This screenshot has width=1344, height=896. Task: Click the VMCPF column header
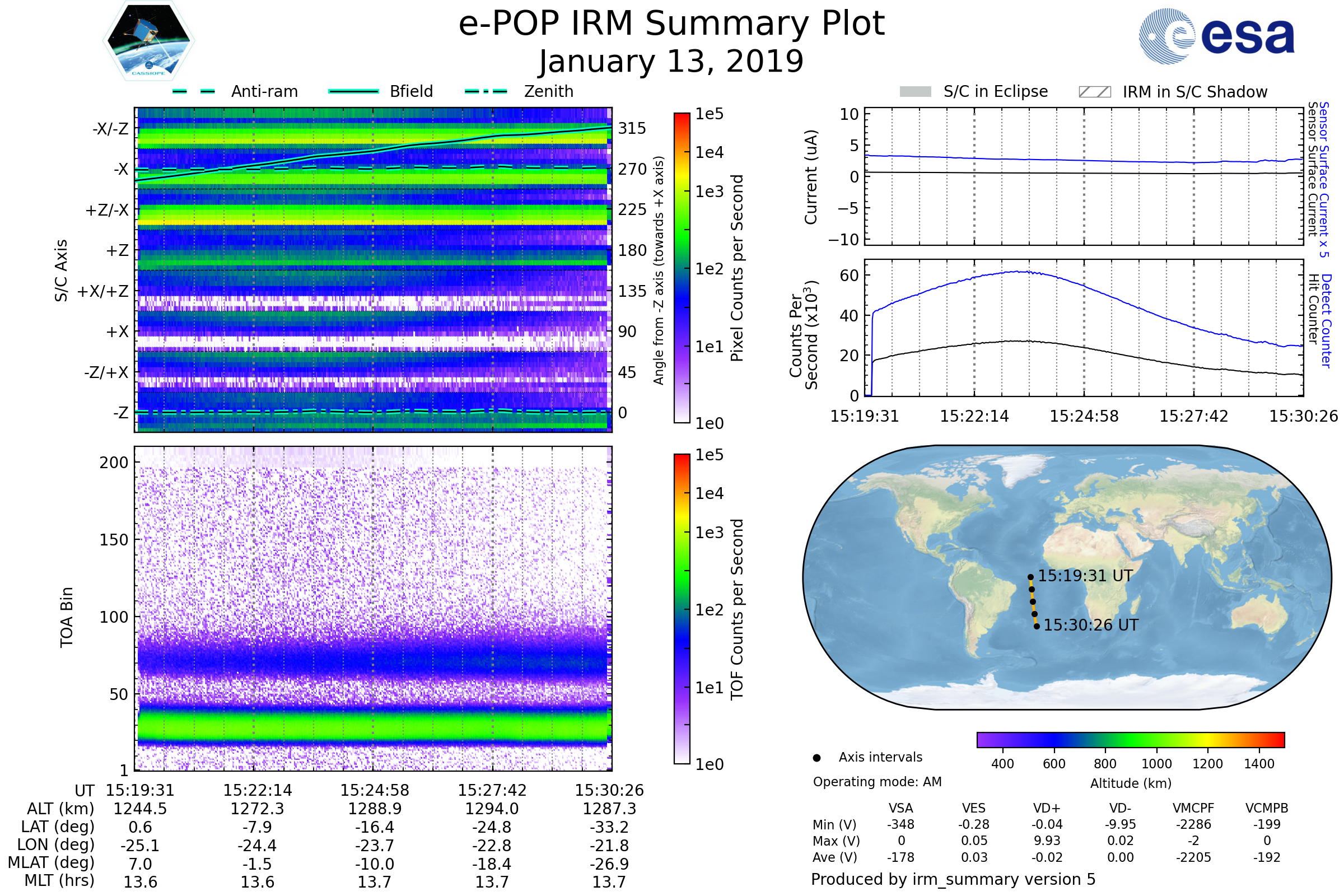point(1193,808)
